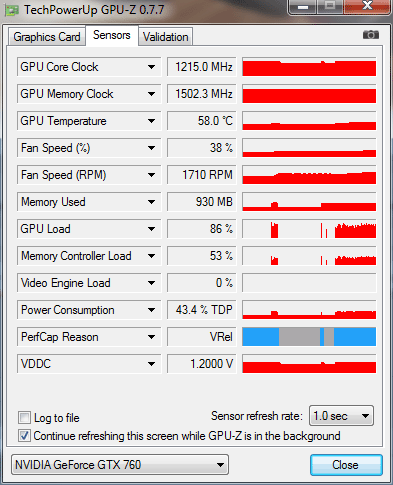Open the Sensor refresh rate dropdown
This screenshot has height=485, width=393.
point(341,416)
